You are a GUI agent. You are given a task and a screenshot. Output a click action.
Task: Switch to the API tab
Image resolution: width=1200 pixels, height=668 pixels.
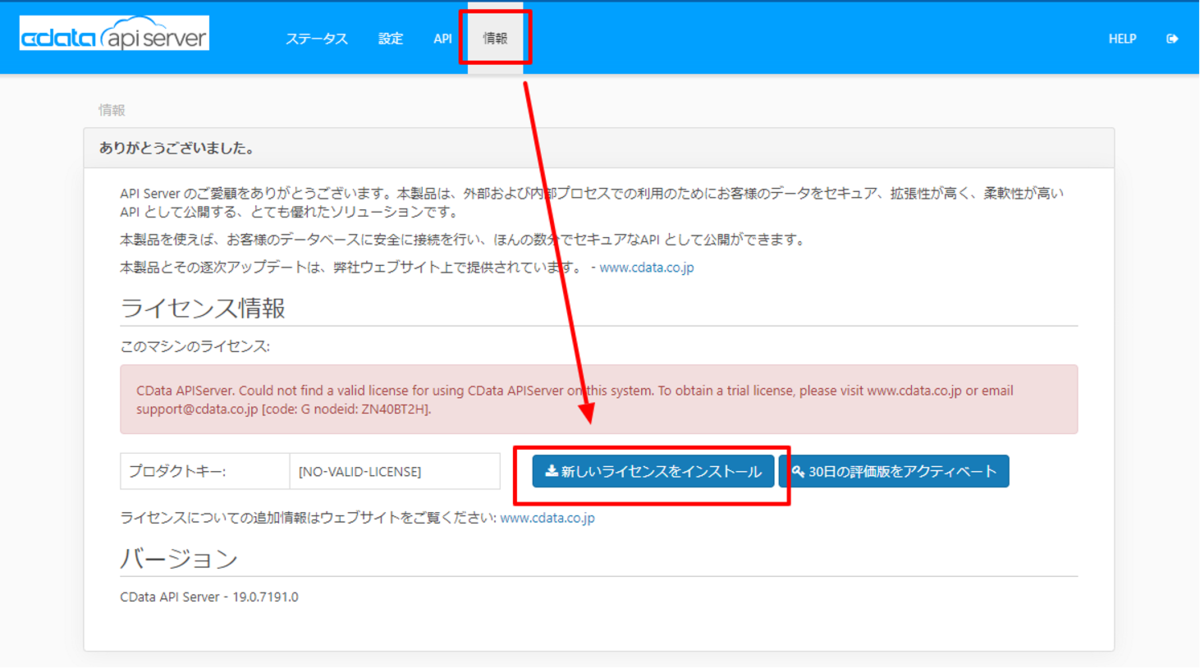[442, 39]
